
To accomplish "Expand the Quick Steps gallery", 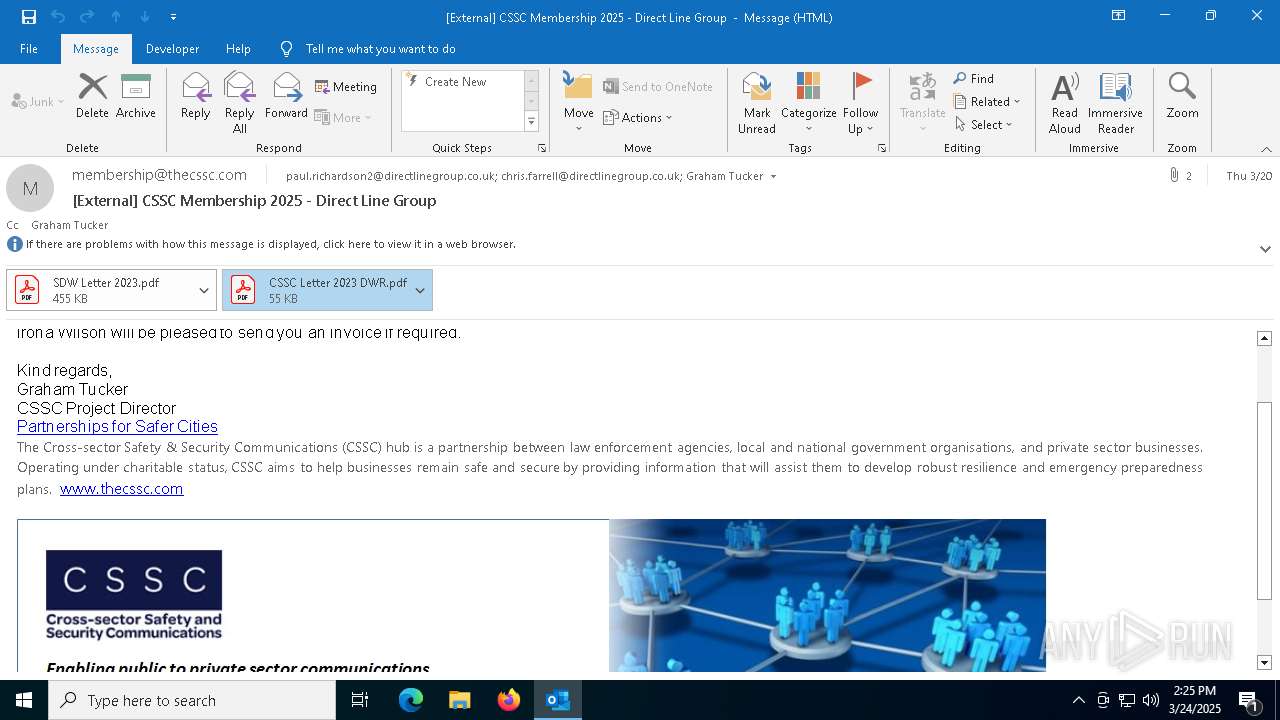I will pos(531,122).
